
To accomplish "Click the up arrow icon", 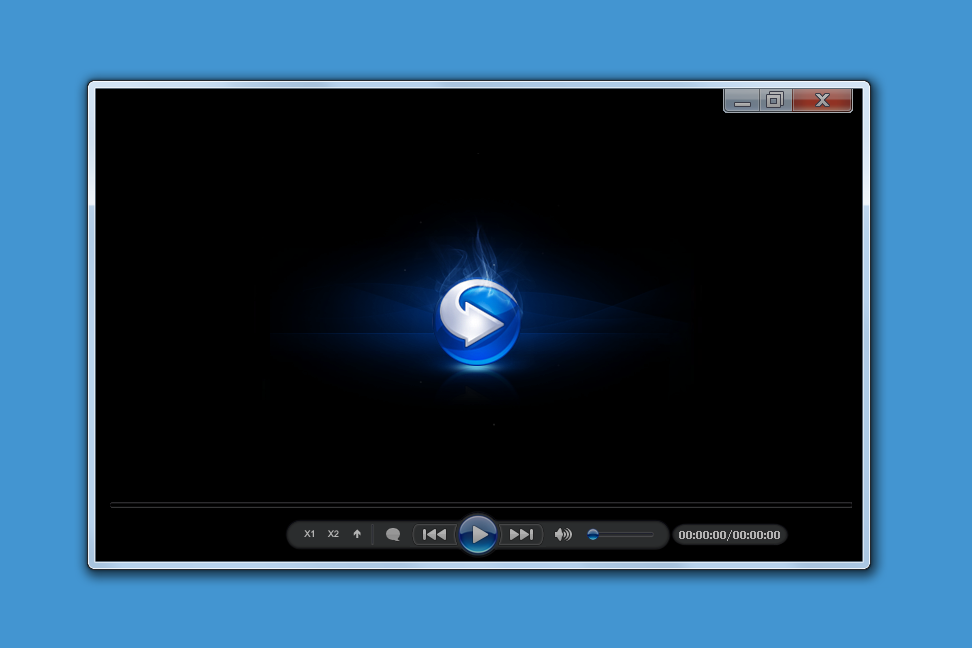I will pyautogui.click(x=357, y=534).
